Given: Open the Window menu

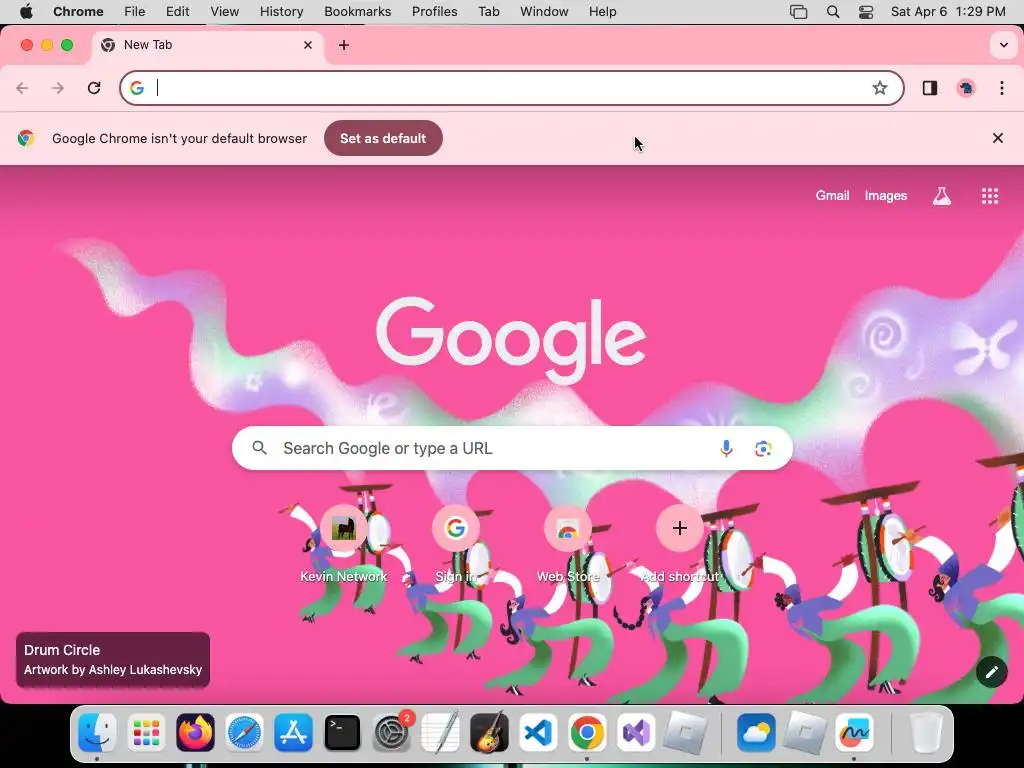Looking at the screenshot, I should pyautogui.click(x=544, y=12).
